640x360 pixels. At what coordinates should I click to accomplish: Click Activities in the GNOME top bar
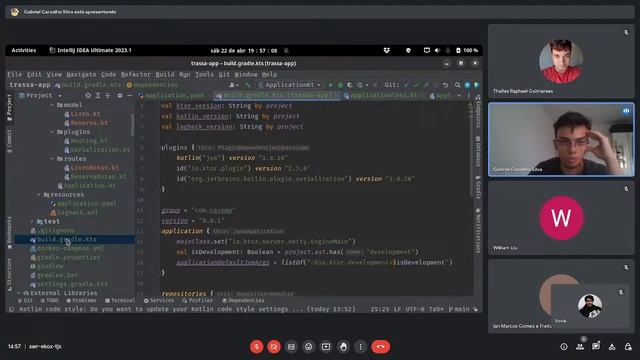tap(24, 50)
